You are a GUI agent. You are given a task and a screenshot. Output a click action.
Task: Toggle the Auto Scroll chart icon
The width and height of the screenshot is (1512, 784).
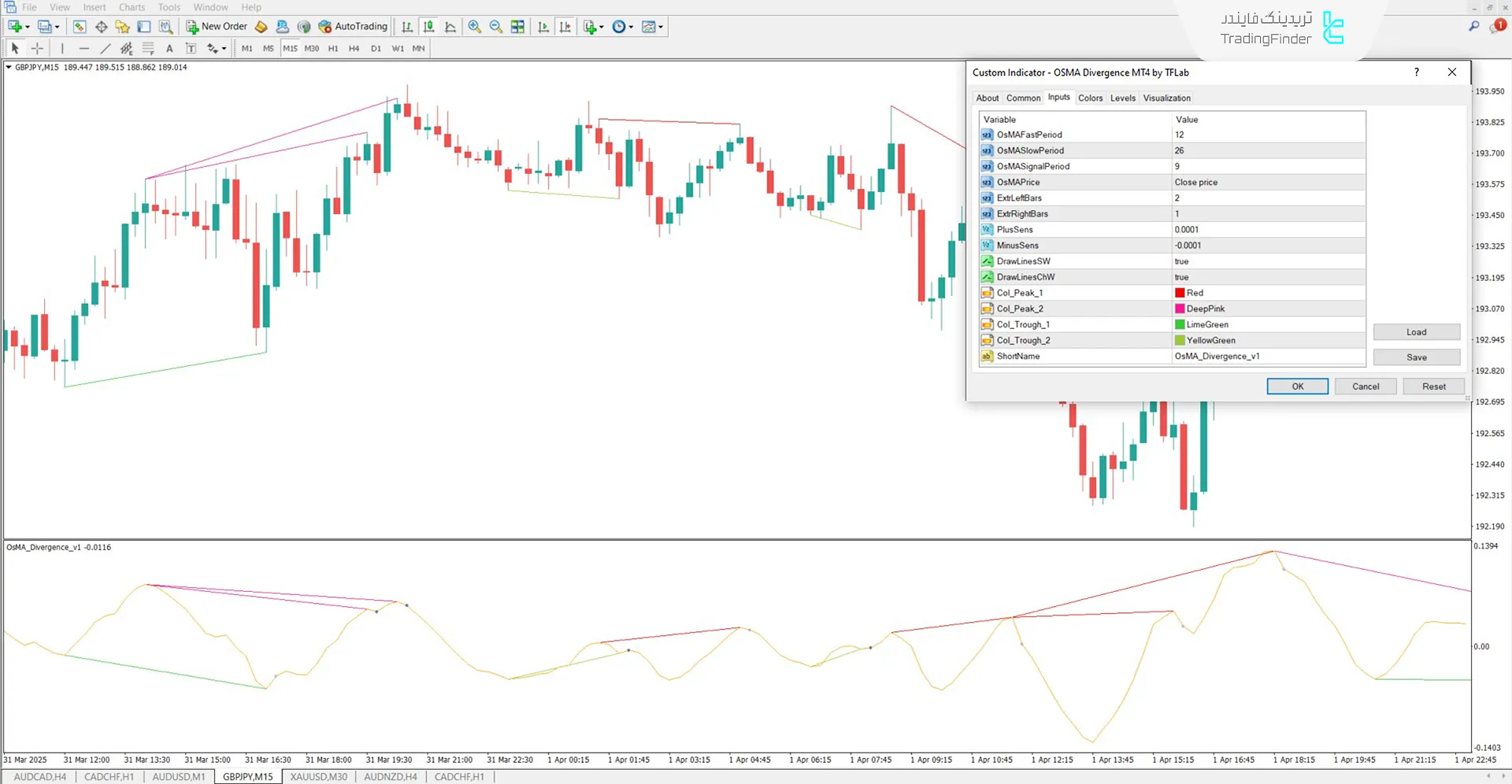543,26
